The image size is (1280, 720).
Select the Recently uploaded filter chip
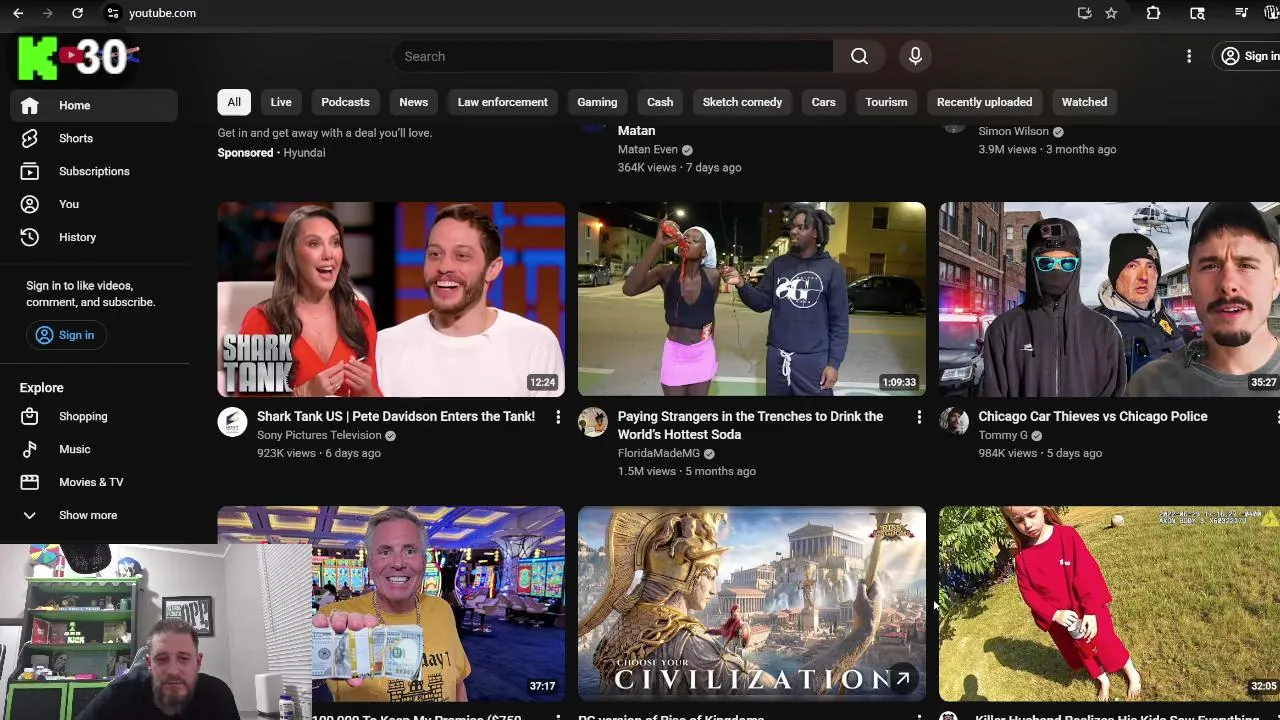click(984, 102)
